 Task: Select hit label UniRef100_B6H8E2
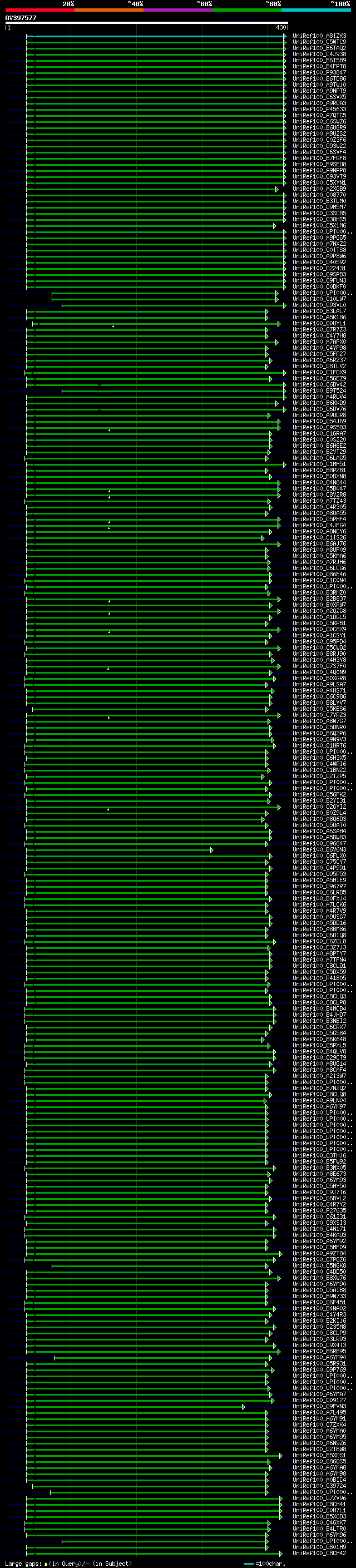(319, 446)
